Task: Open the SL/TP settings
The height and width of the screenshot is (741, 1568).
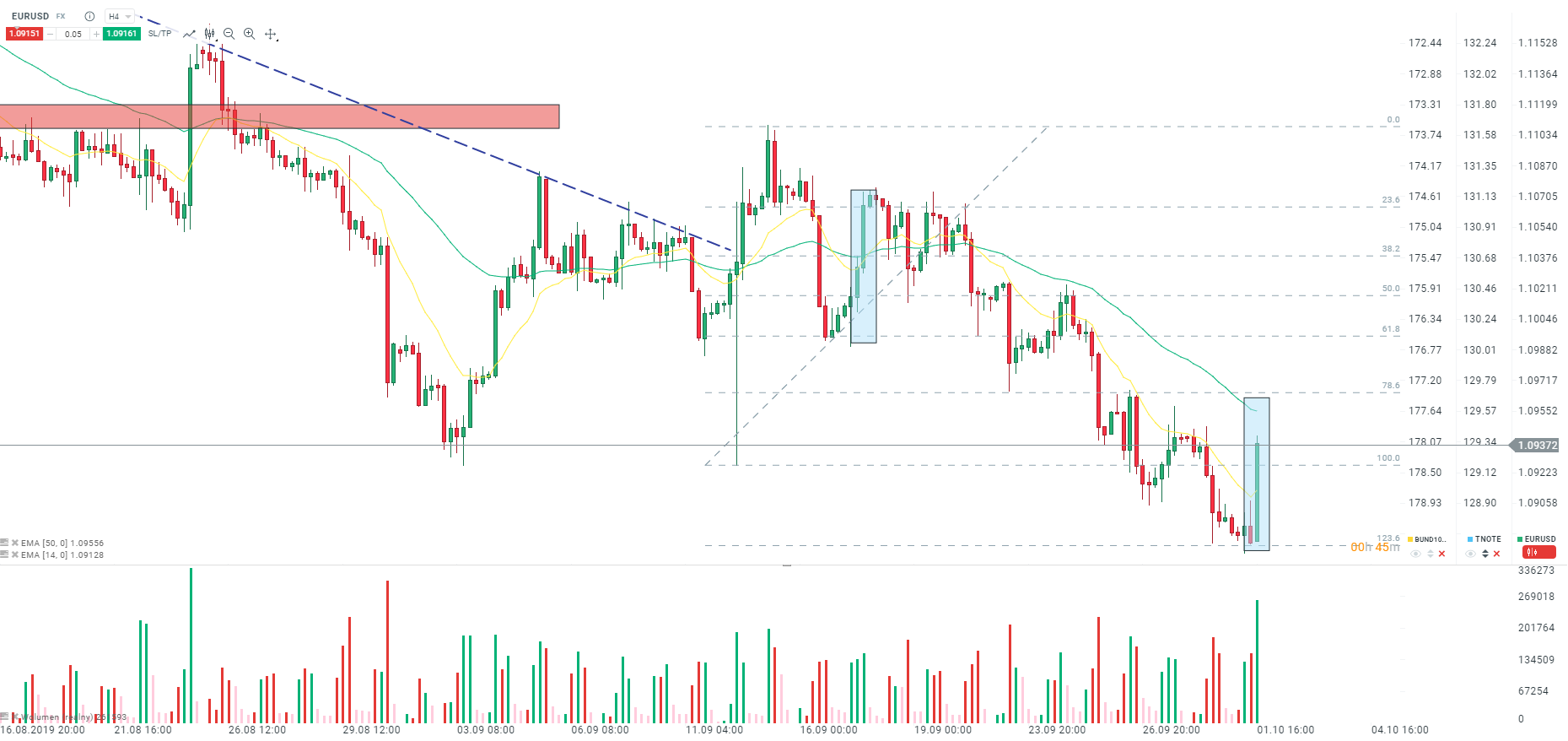Action: [x=159, y=34]
